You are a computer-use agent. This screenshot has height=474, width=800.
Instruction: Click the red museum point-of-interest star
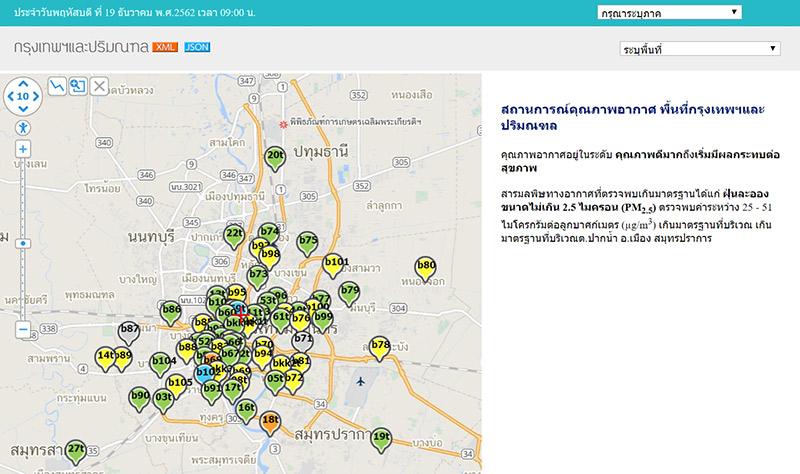click(x=283, y=124)
